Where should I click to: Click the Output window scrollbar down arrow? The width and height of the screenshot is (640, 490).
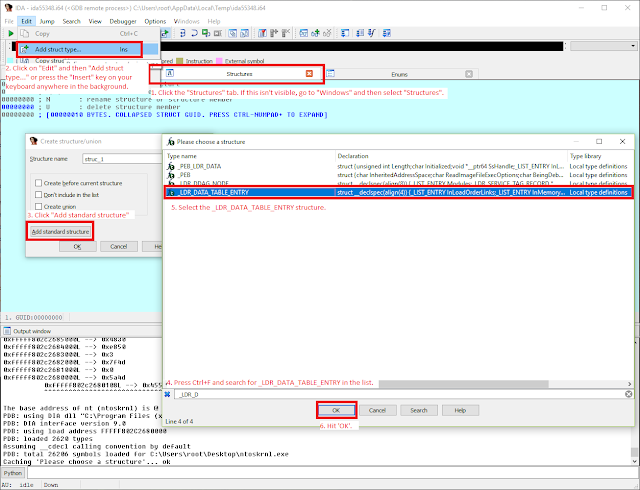(634, 461)
